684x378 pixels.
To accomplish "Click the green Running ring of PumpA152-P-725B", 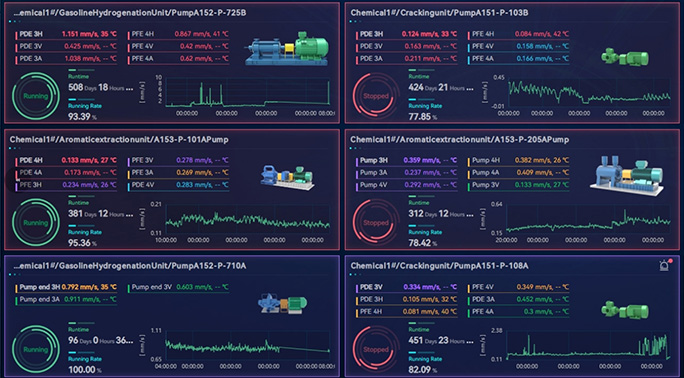I will click(x=36, y=96).
